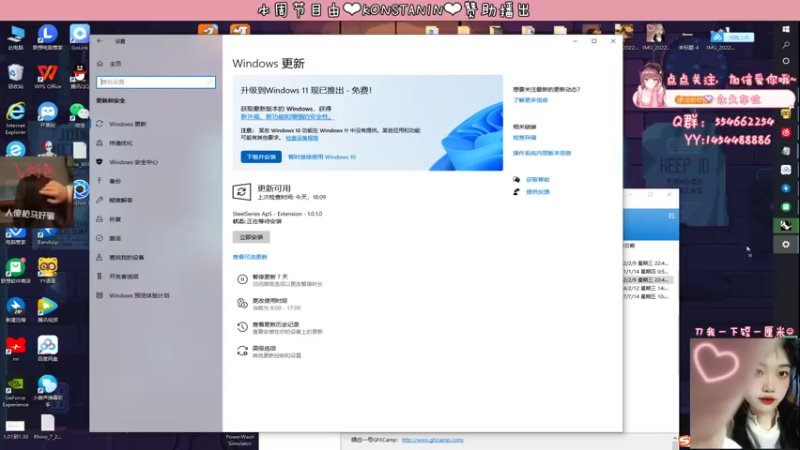Click the green store bag desktop icon
Viewport: 800px width, 450px height.
15,270
